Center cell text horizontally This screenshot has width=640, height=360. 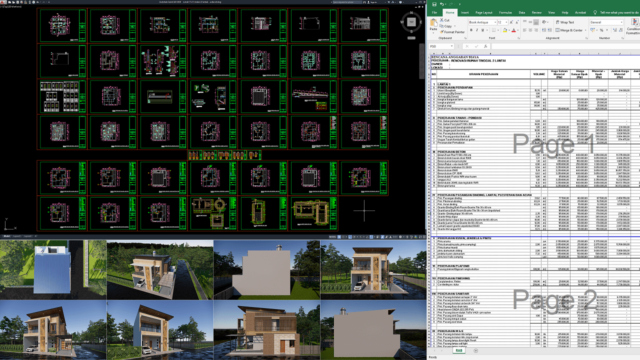[530, 30]
